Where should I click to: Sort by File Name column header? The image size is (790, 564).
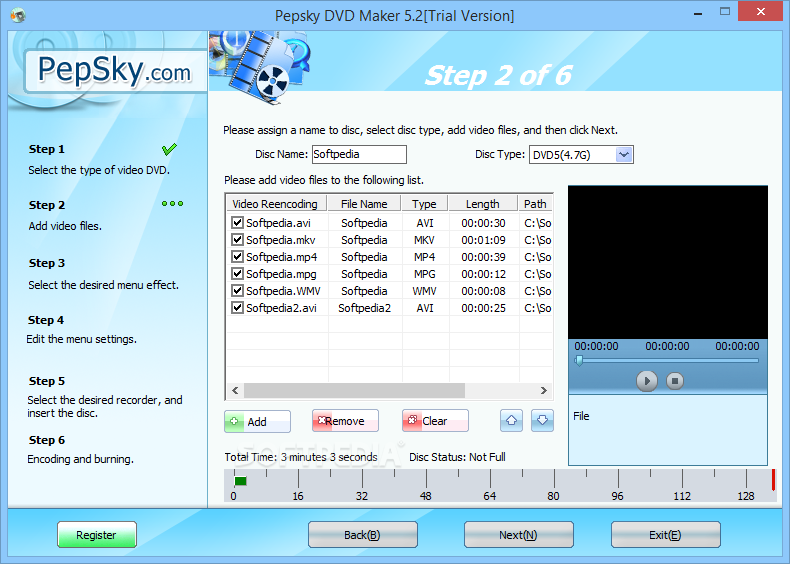tap(364, 204)
